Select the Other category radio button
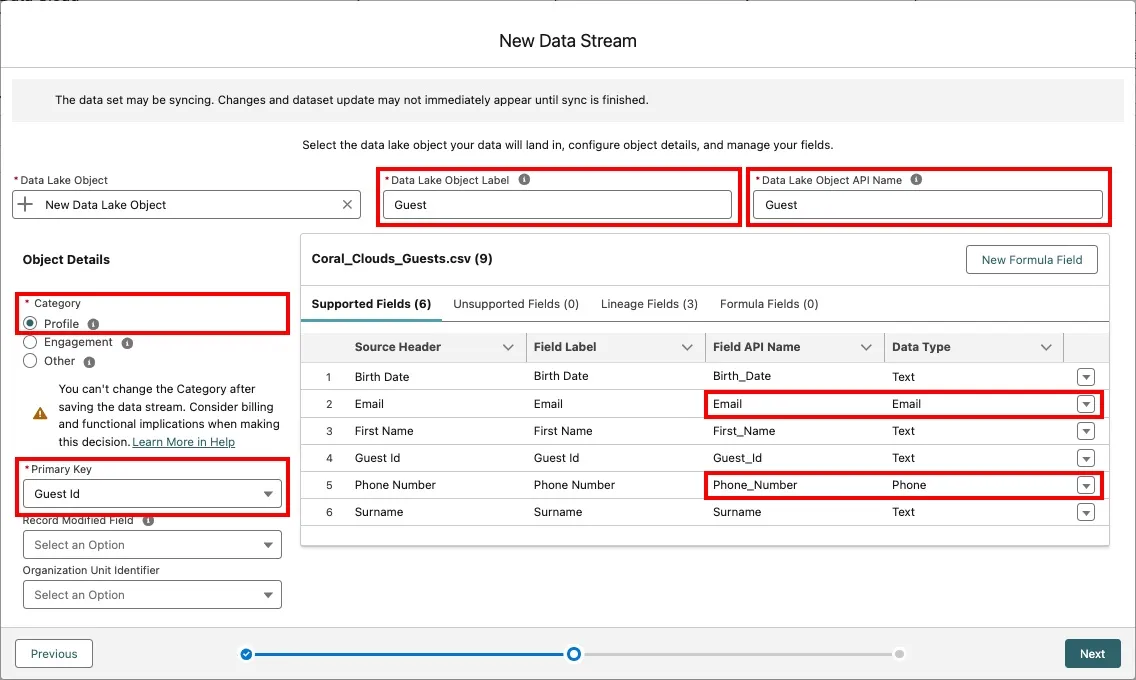The height and width of the screenshot is (680, 1136). (x=31, y=361)
